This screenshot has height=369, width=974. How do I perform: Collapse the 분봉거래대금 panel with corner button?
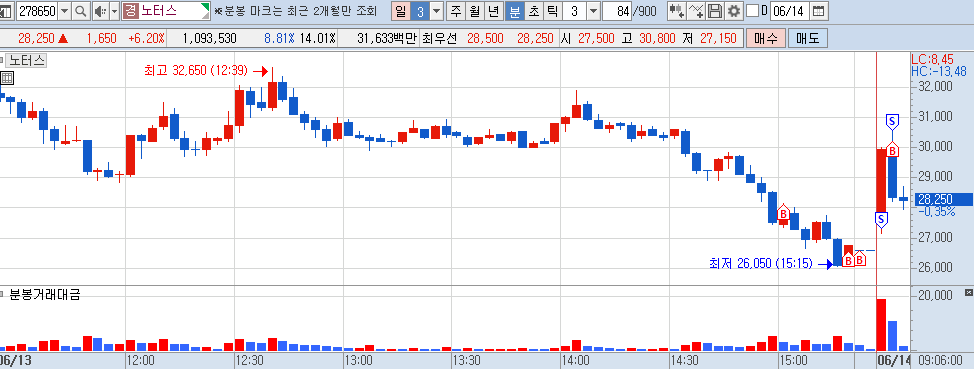968,292
